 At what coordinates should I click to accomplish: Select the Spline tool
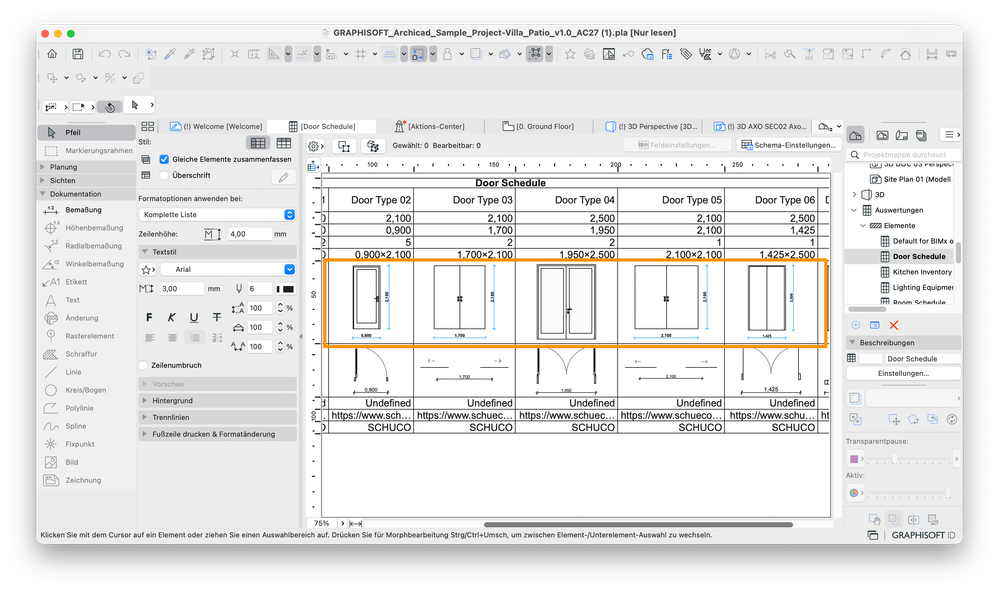click(75, 426)
